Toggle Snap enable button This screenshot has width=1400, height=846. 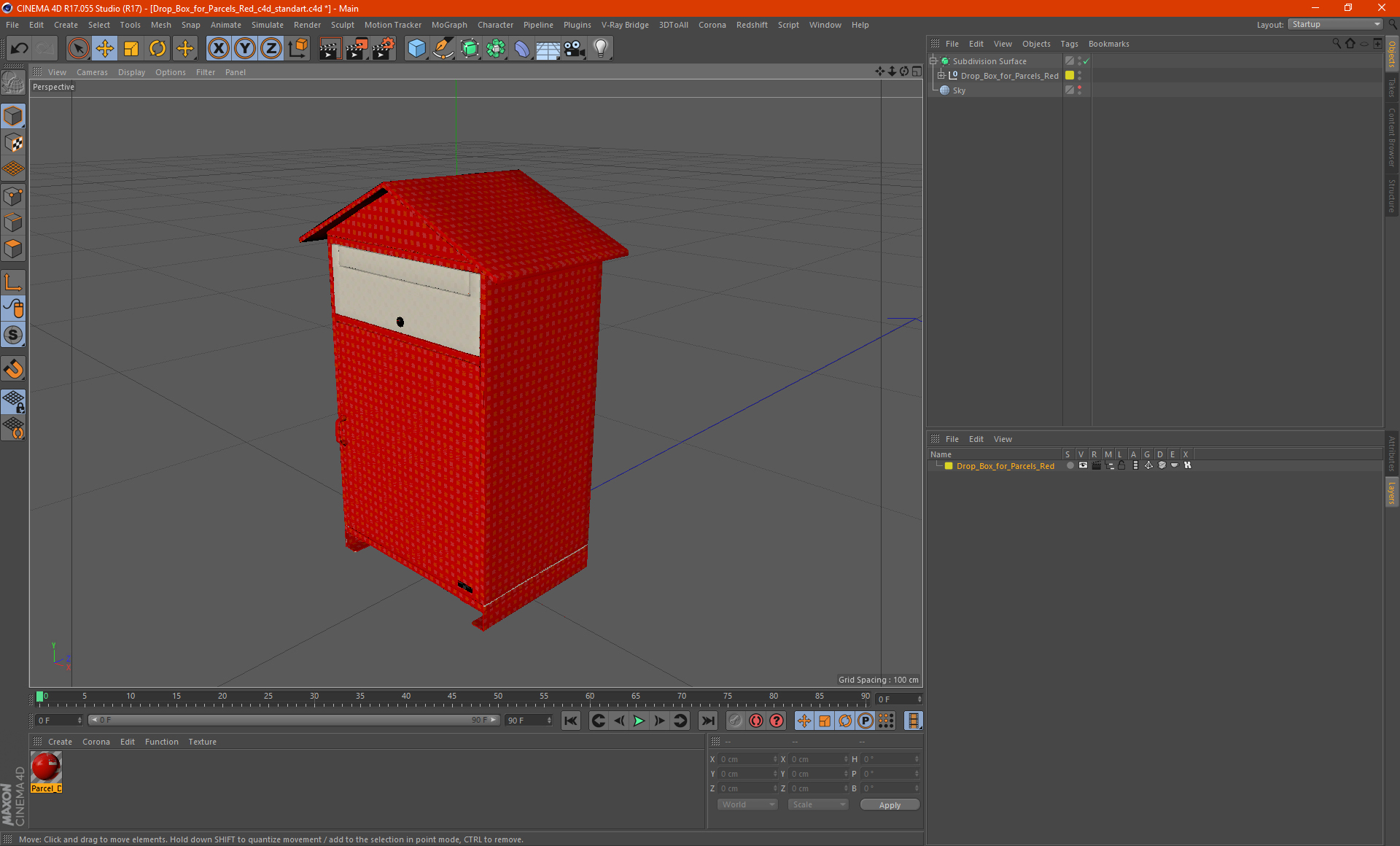click(13, 335)
